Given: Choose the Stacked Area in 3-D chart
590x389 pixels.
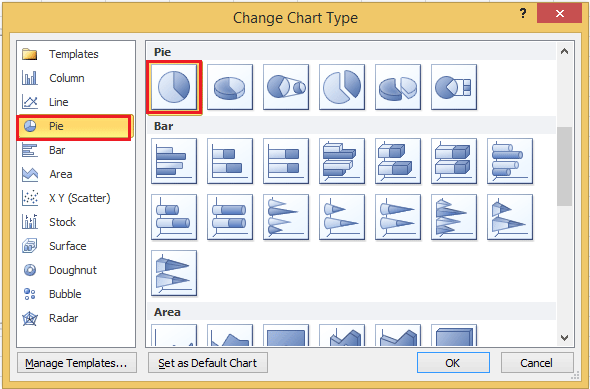Looking at the screenshot, I should pyautogui.click(x=398, y=335).
